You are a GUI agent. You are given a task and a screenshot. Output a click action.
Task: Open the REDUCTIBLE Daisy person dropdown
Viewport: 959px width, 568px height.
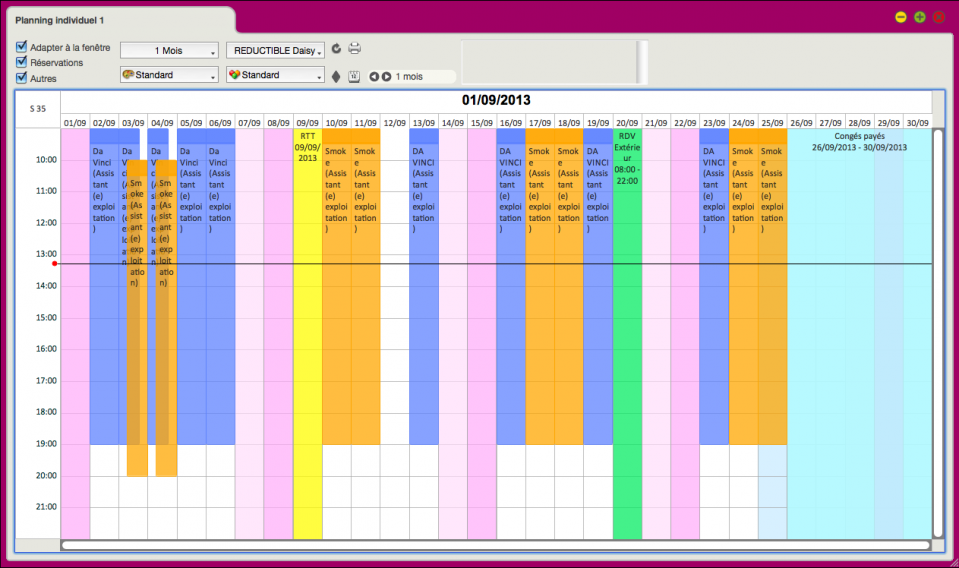[275, 51]
